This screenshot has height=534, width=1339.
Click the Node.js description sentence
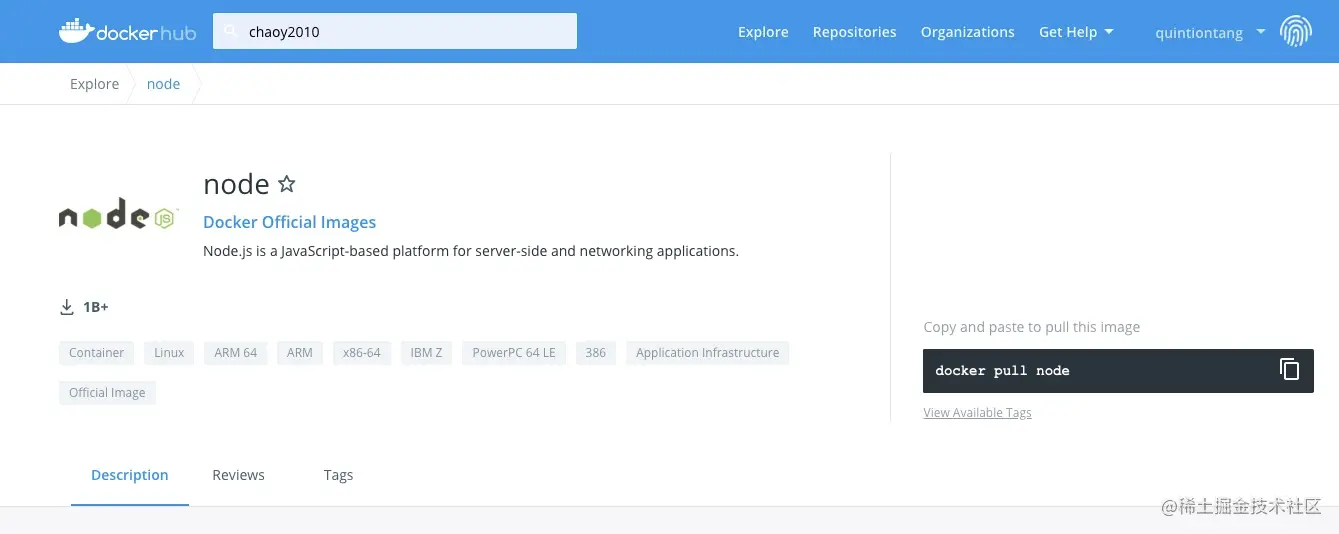471,251
